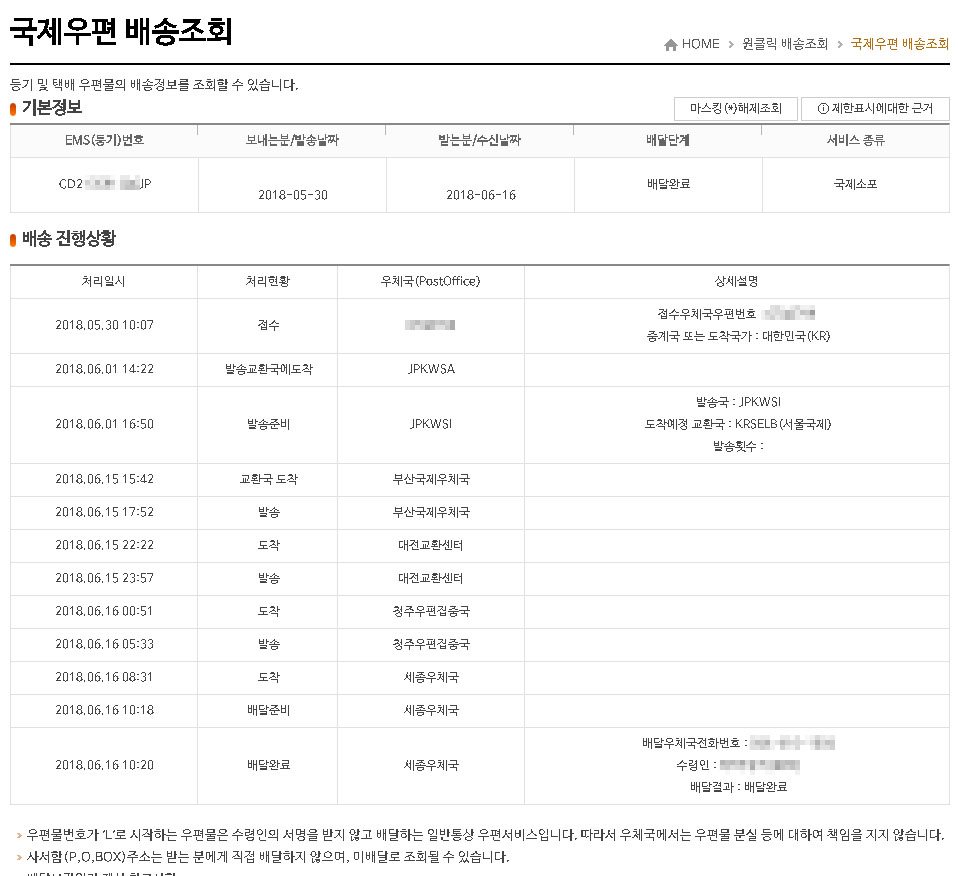This screenshot has height=876, width=958.
Task: Click the JPKWSA post office cell
Action: [x=431, y=370]
